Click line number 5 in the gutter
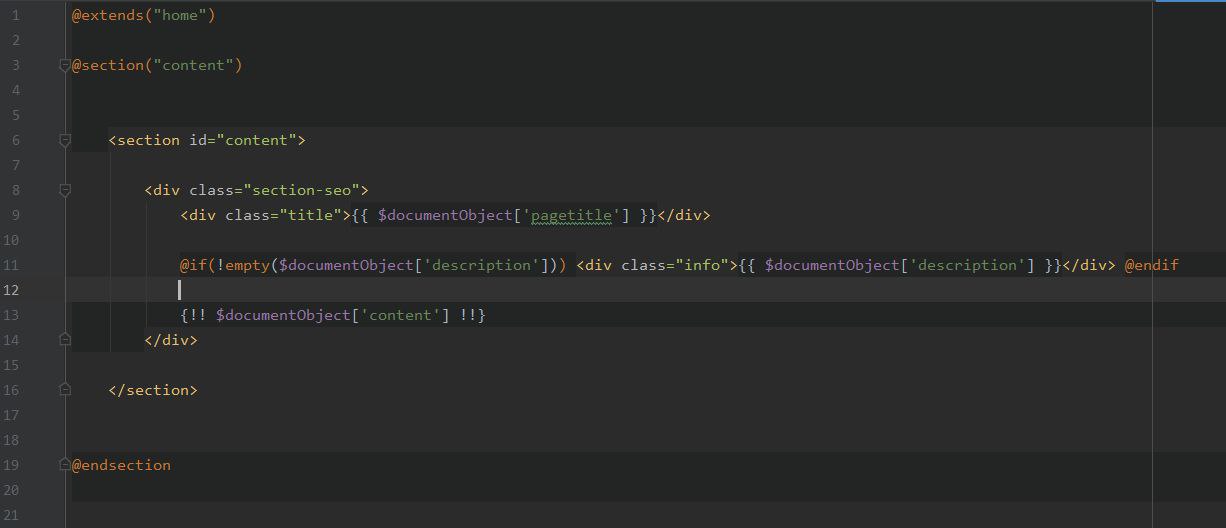 point(15,116)
